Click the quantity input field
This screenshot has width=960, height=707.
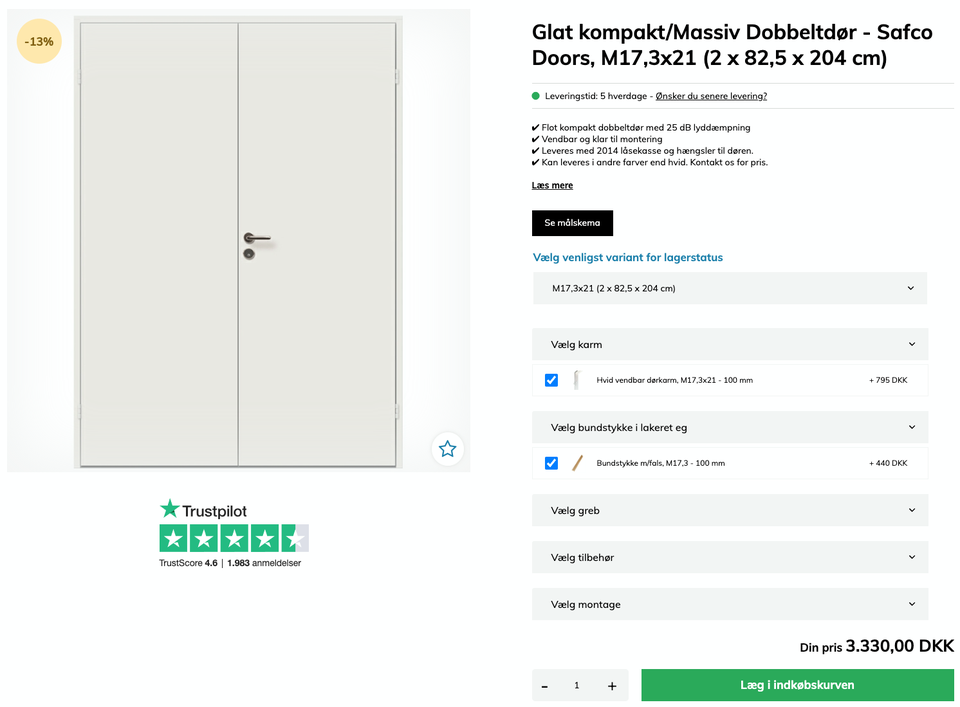tap(577, 686)
